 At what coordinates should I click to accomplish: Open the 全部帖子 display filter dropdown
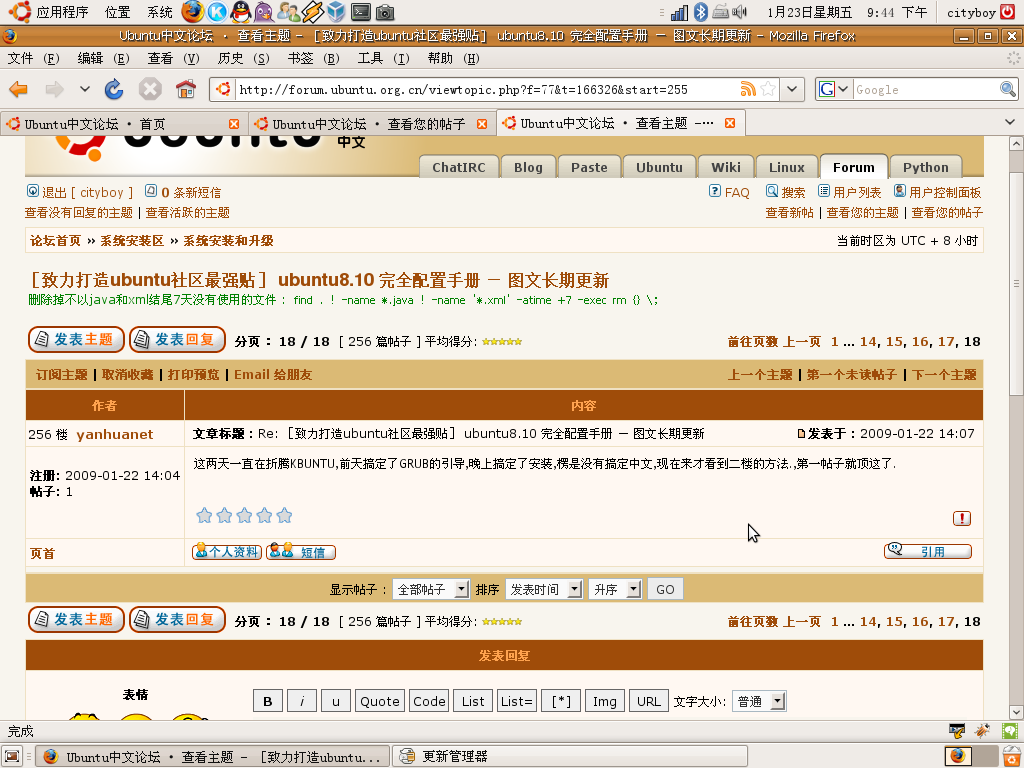pyautogui.click(x=431, y=590)
